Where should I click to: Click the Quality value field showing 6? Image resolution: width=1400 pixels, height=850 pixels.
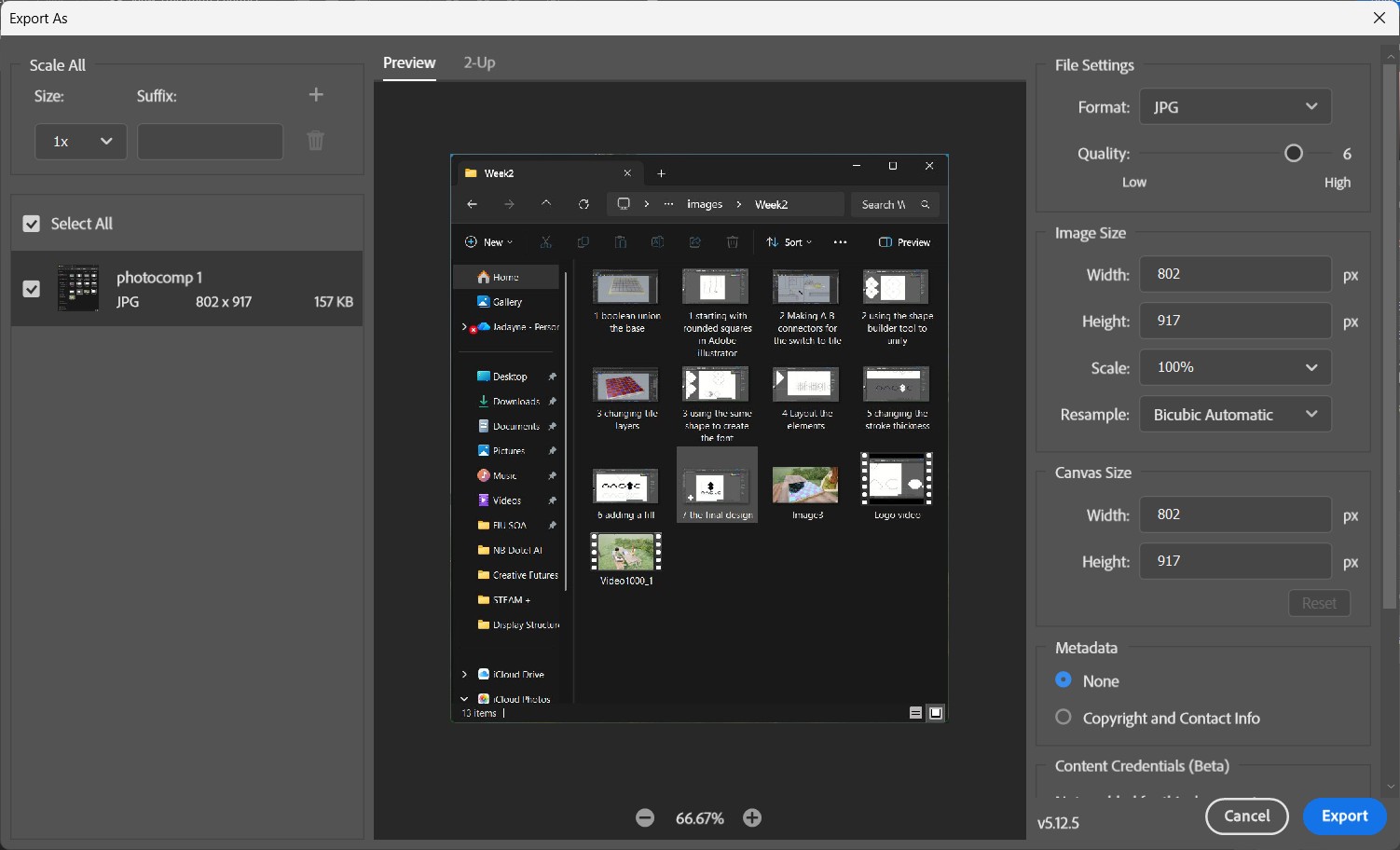click(x=1347, y=154)
